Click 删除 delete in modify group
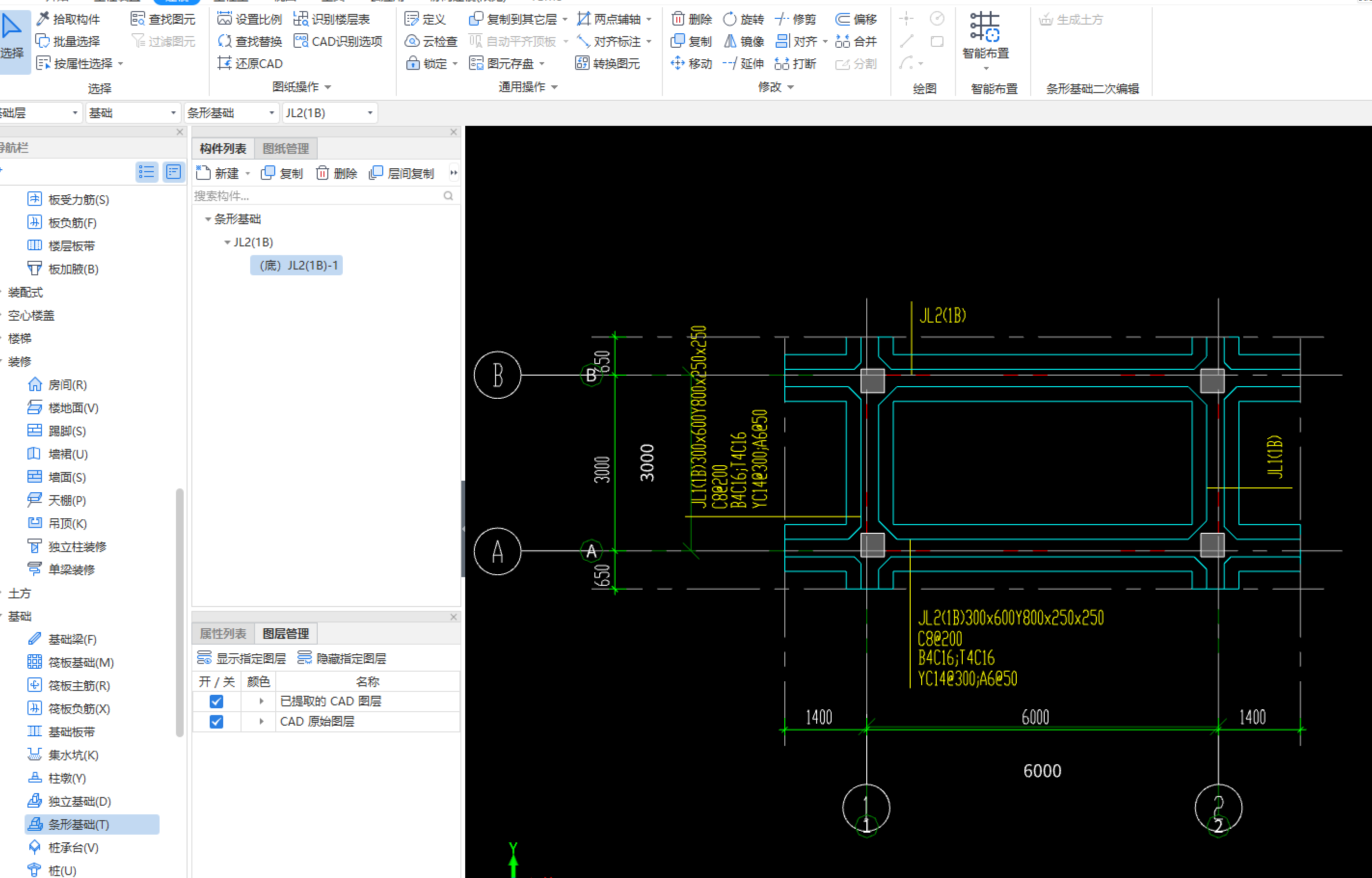 pos(691,19)
